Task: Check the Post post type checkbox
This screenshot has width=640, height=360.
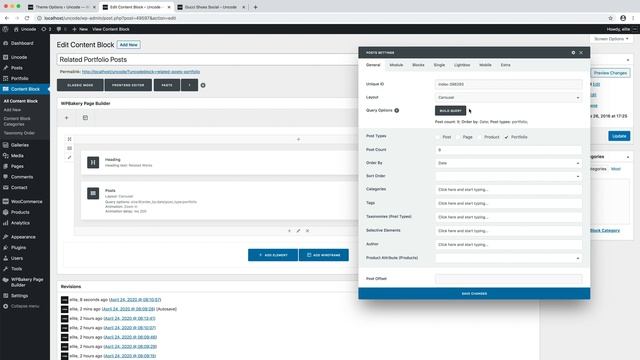Action: click(x=438, y=137)
